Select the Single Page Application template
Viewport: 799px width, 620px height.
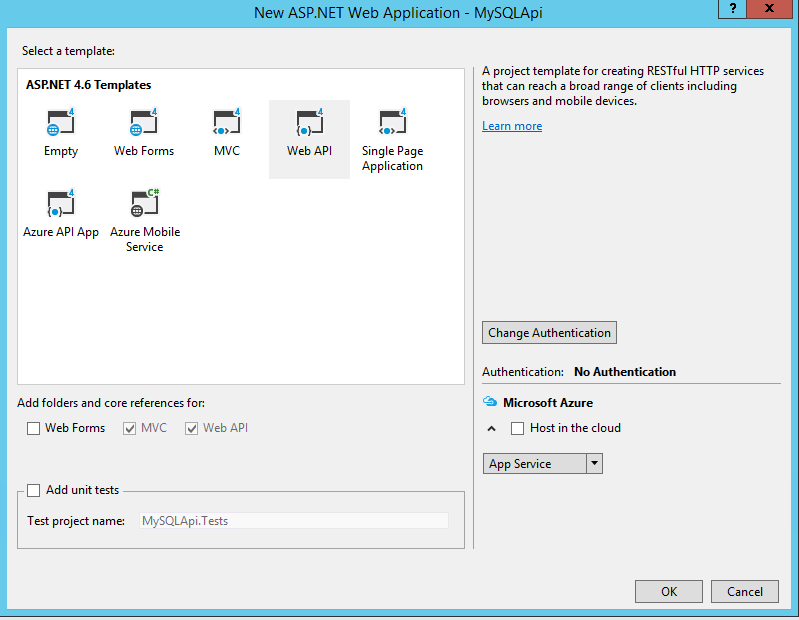[392, 124]
